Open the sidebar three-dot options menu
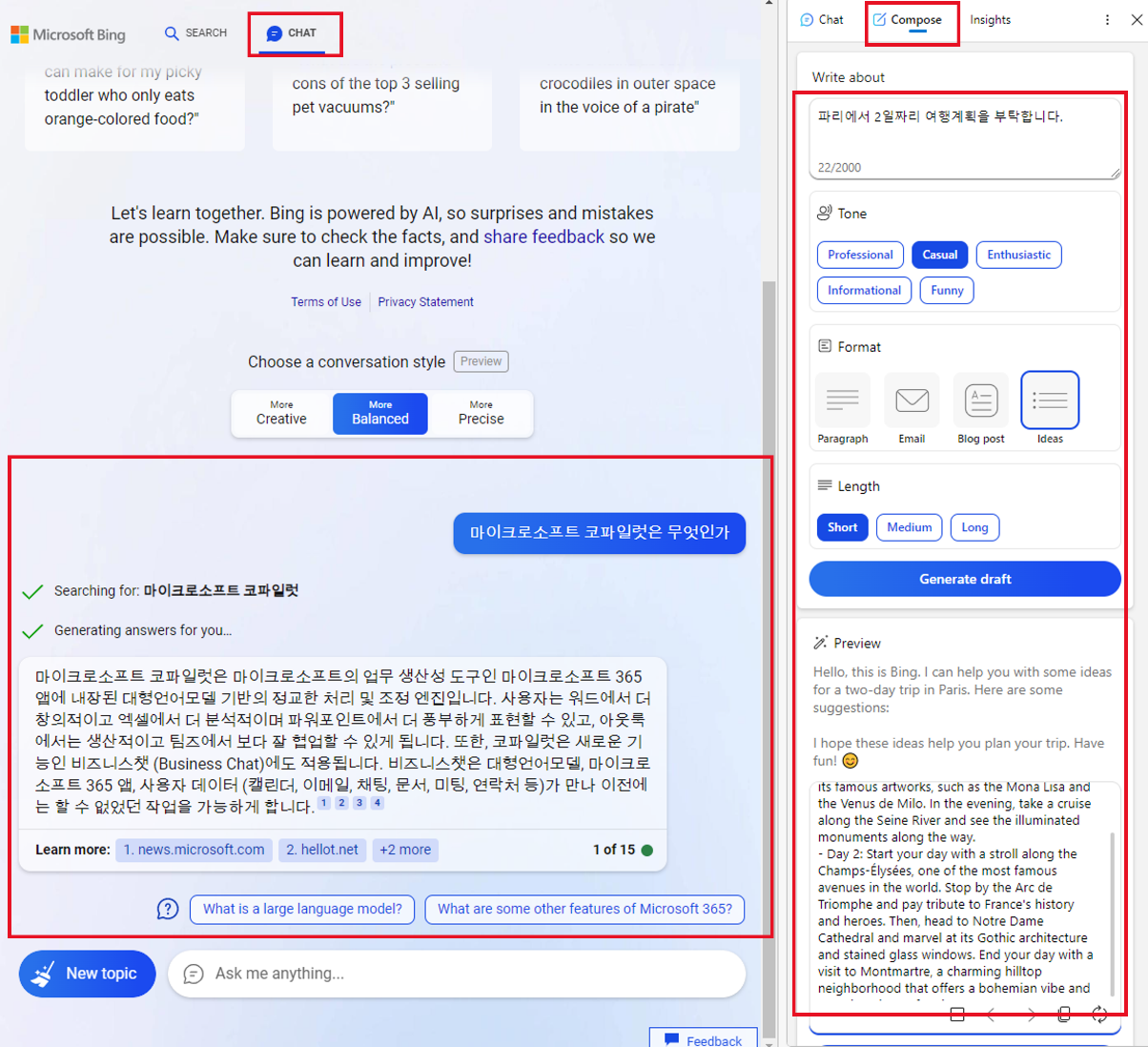Image resolution: width=1148 pixels, height=1047 pixels. pyautogui.click(x=1107, y=20)
